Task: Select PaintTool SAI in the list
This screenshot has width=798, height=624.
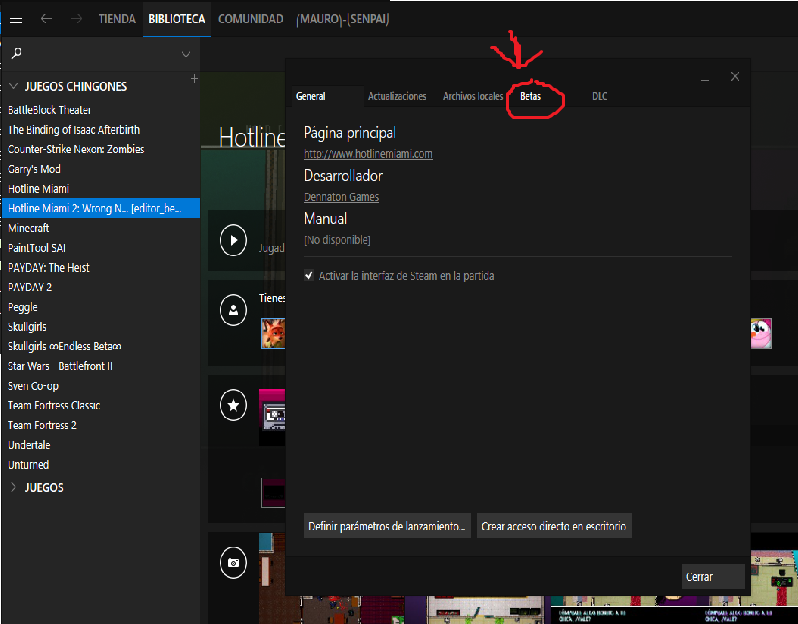Action: pos(101,248)
